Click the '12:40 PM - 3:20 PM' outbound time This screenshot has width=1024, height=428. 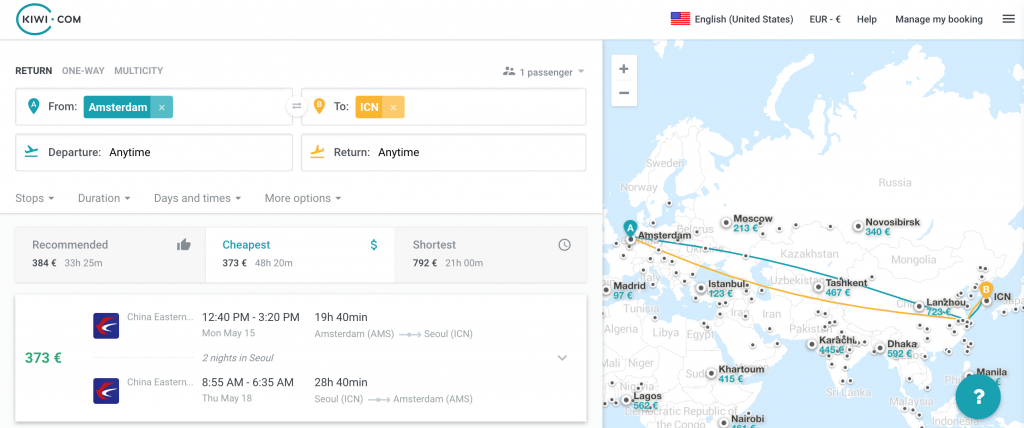tap(251, 318)
